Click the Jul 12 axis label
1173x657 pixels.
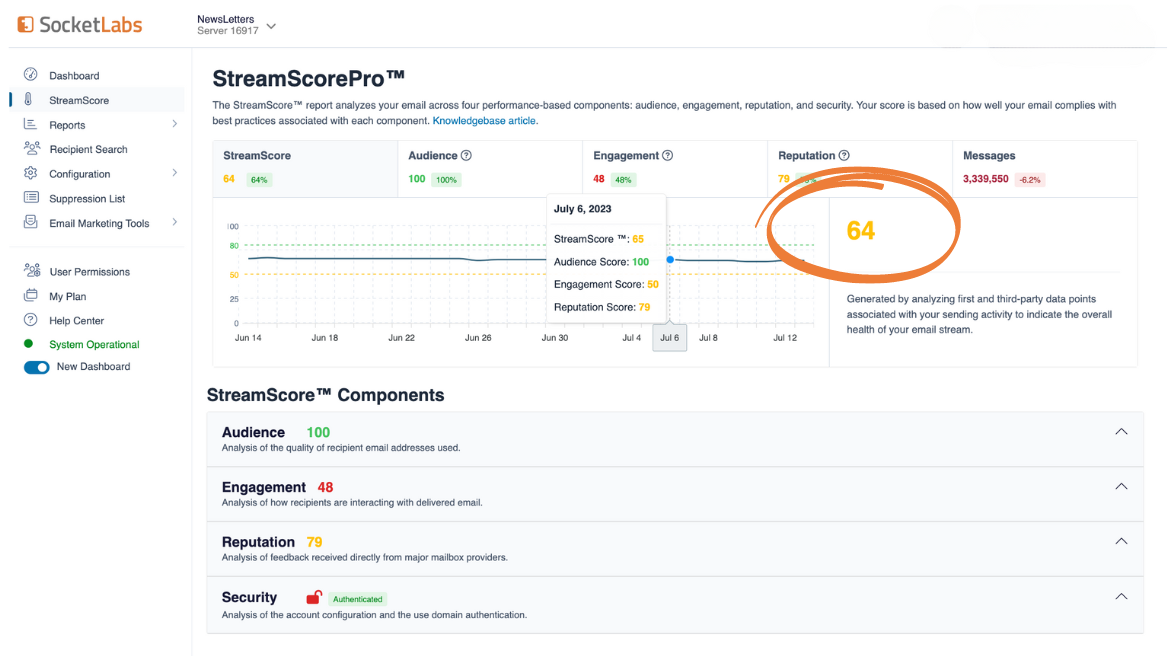tap(785, 337)
